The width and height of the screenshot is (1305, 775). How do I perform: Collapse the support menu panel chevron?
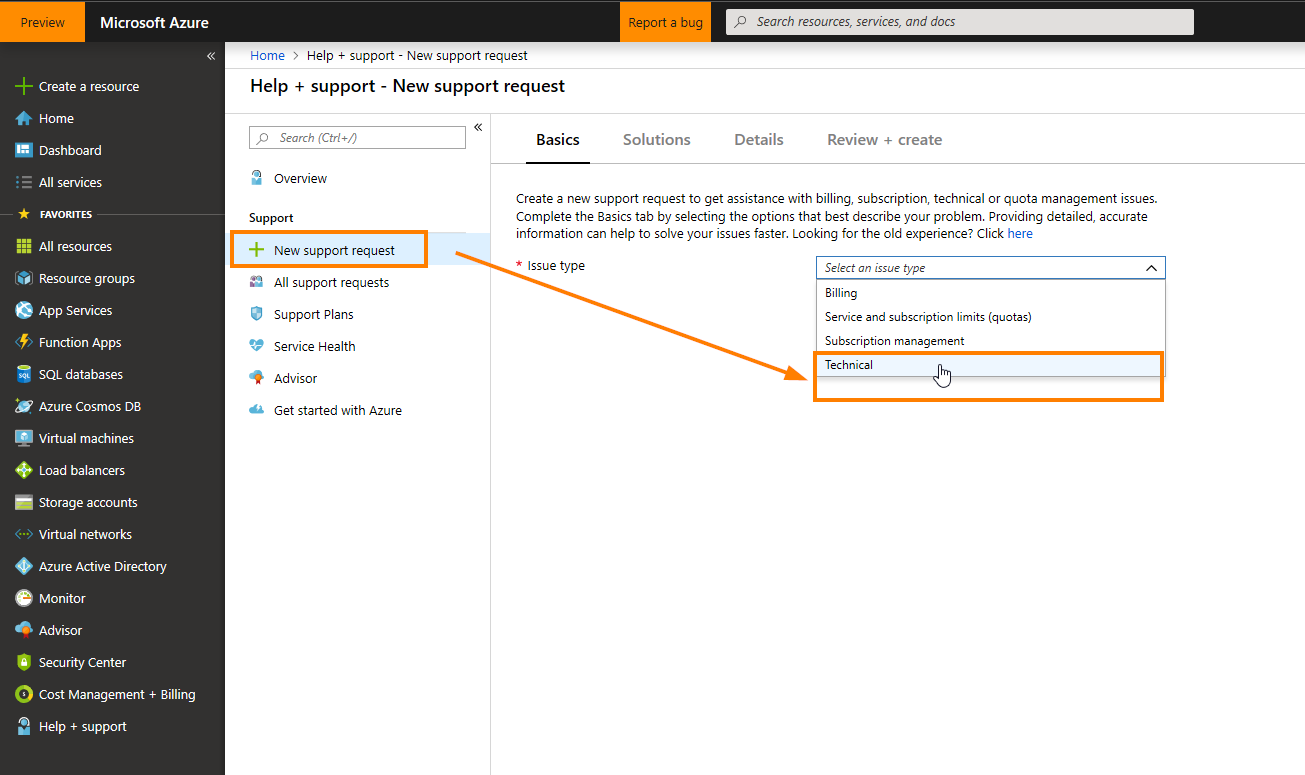click(478, 127)
